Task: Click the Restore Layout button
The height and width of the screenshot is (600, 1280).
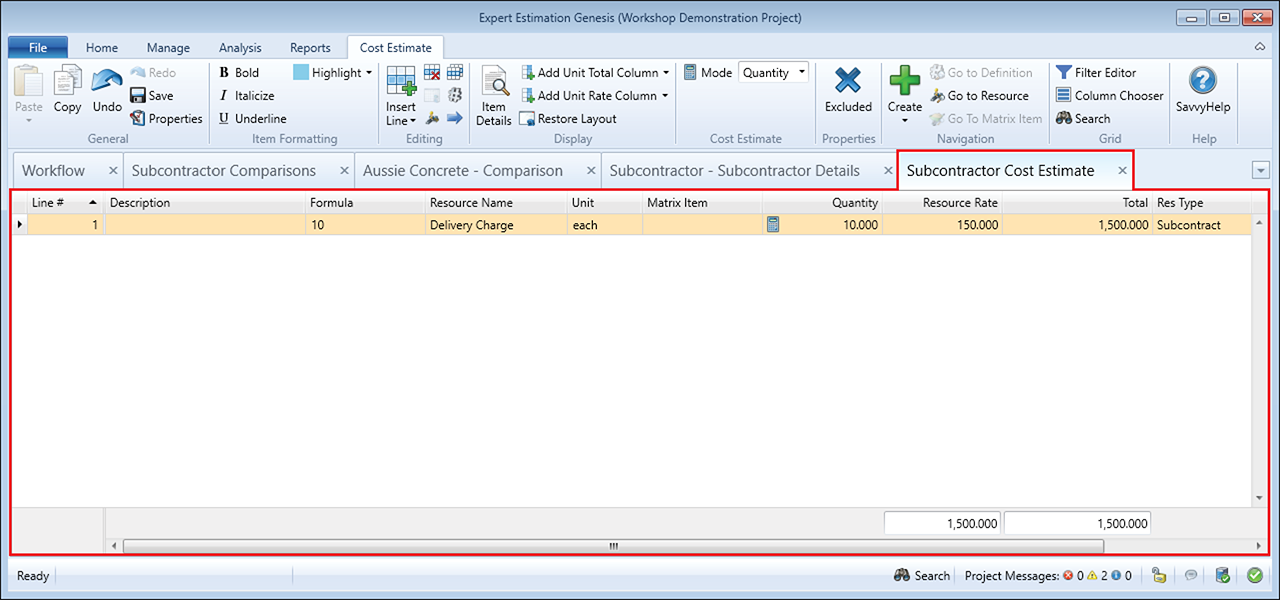Action: (x=569, y=119)
